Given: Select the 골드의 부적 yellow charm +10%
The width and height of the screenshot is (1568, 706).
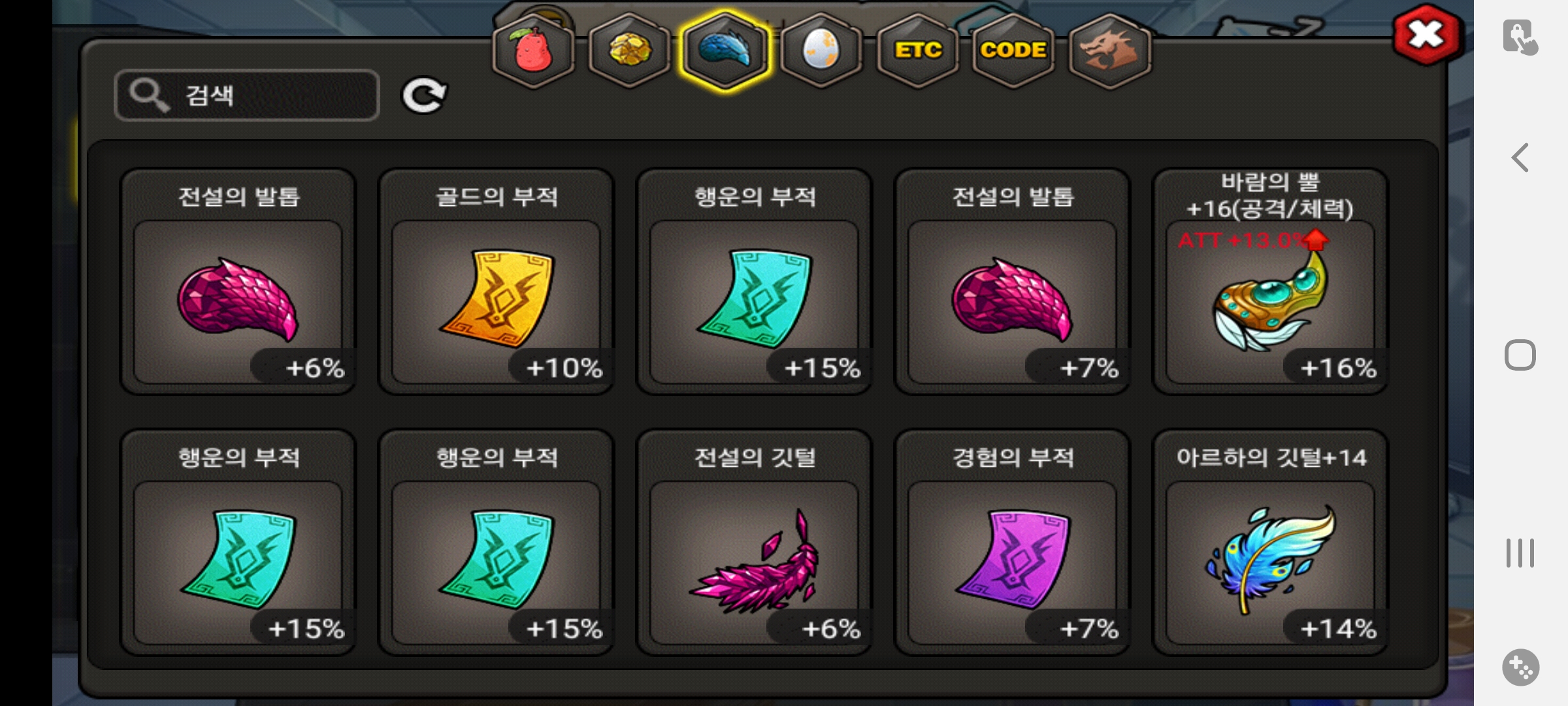Looking at the screenshot, I should tap(496, 282).
